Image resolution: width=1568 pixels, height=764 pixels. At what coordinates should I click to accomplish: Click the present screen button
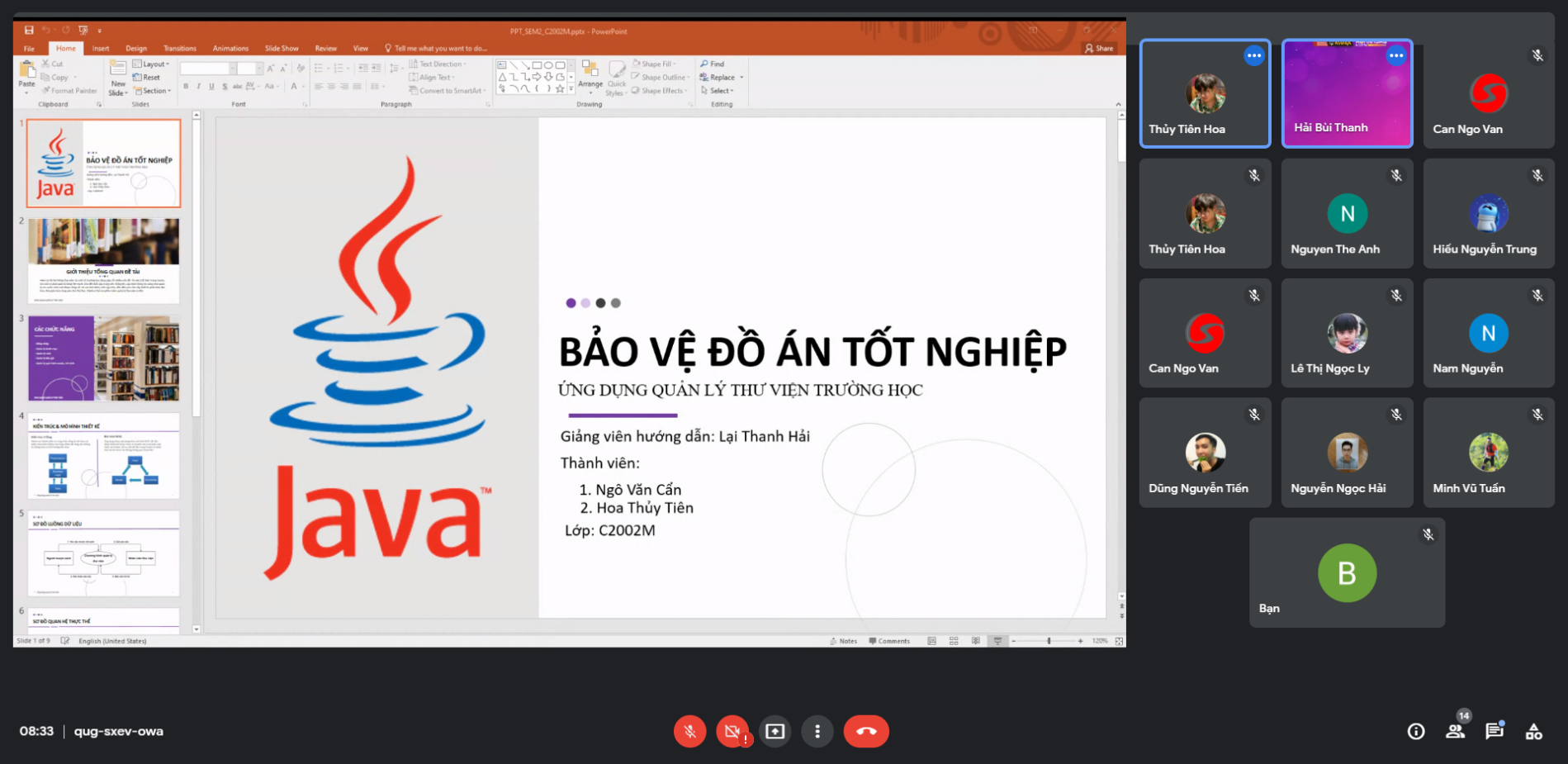coord(775,731)
